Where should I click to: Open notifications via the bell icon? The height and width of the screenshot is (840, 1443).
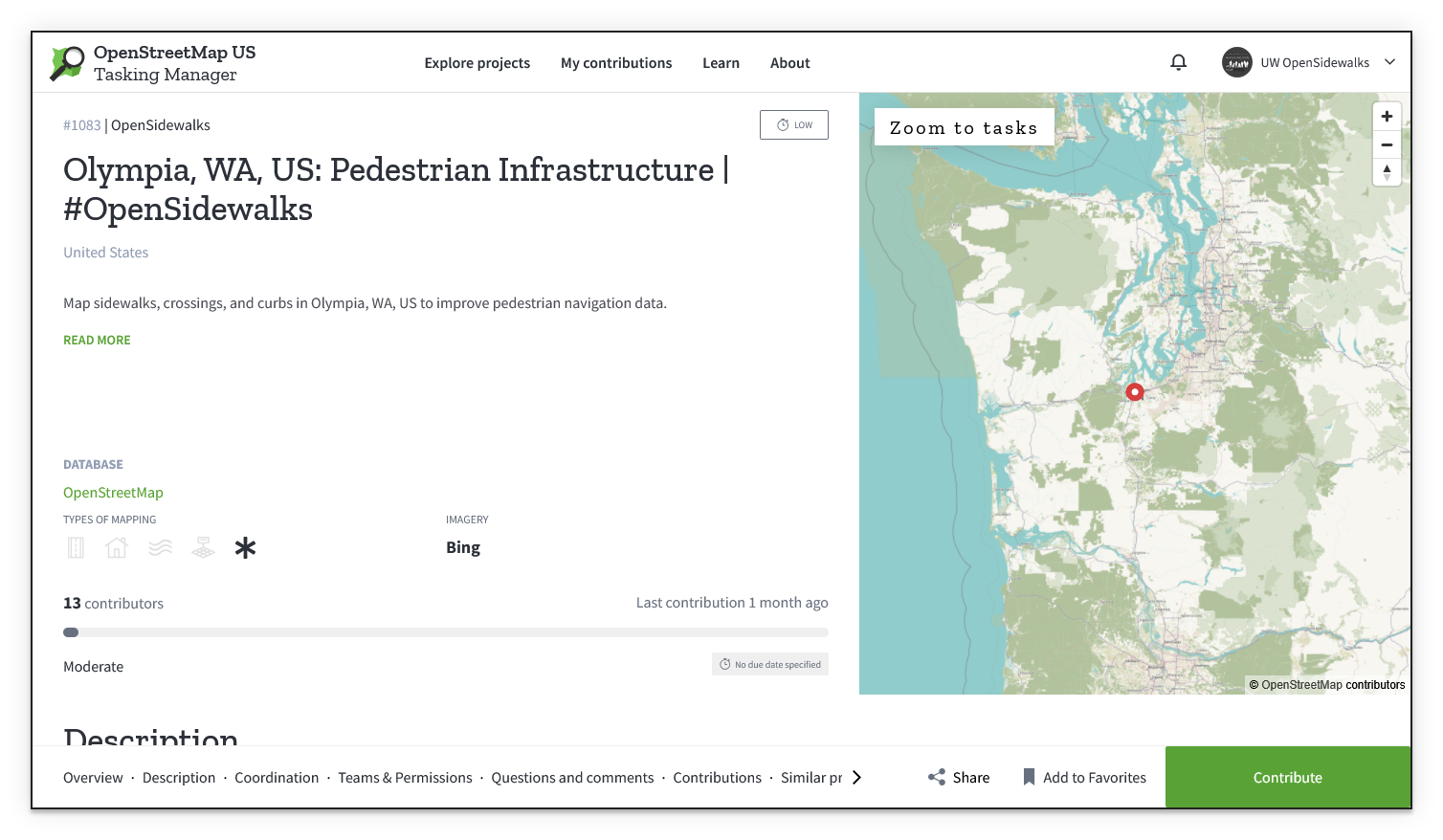(x=1178, y=61)
